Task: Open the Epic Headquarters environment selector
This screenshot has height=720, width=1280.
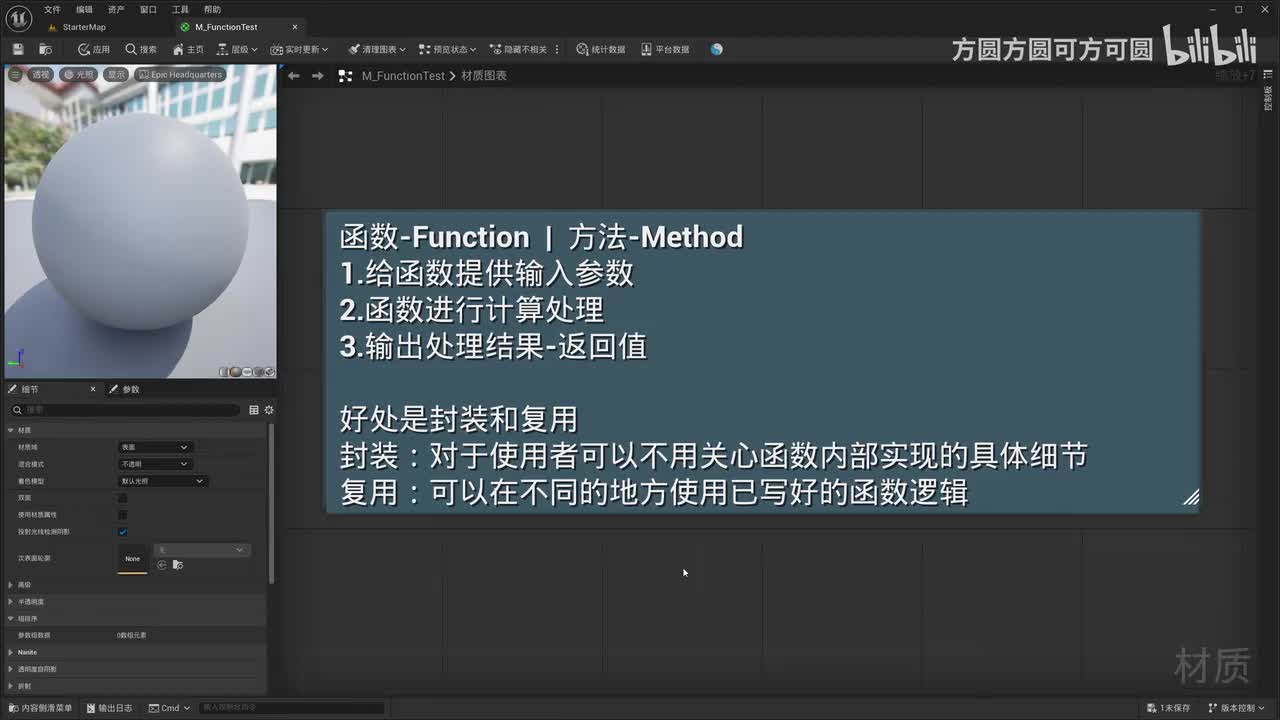Action: (x=180, y=74)
